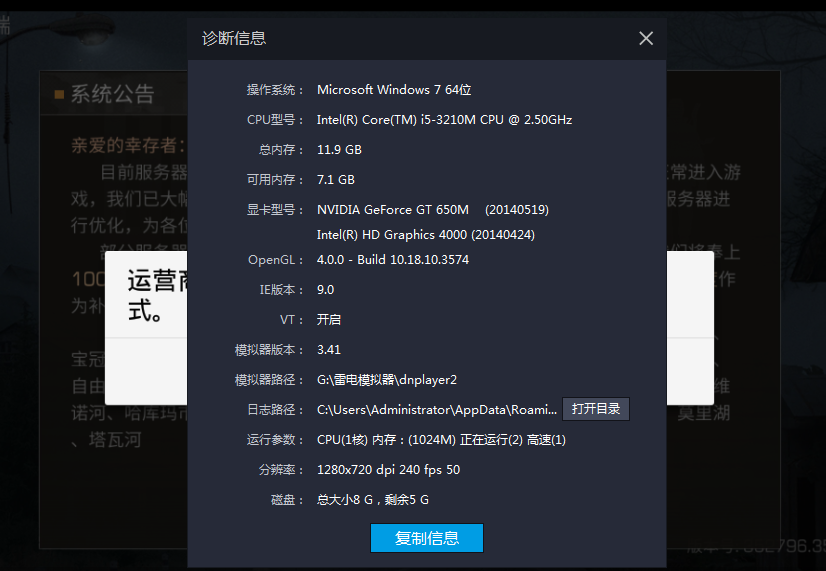Click the 复制信息 button
Image resolution: width=826 pixels, height=571 pixels.
pos(427,538)
